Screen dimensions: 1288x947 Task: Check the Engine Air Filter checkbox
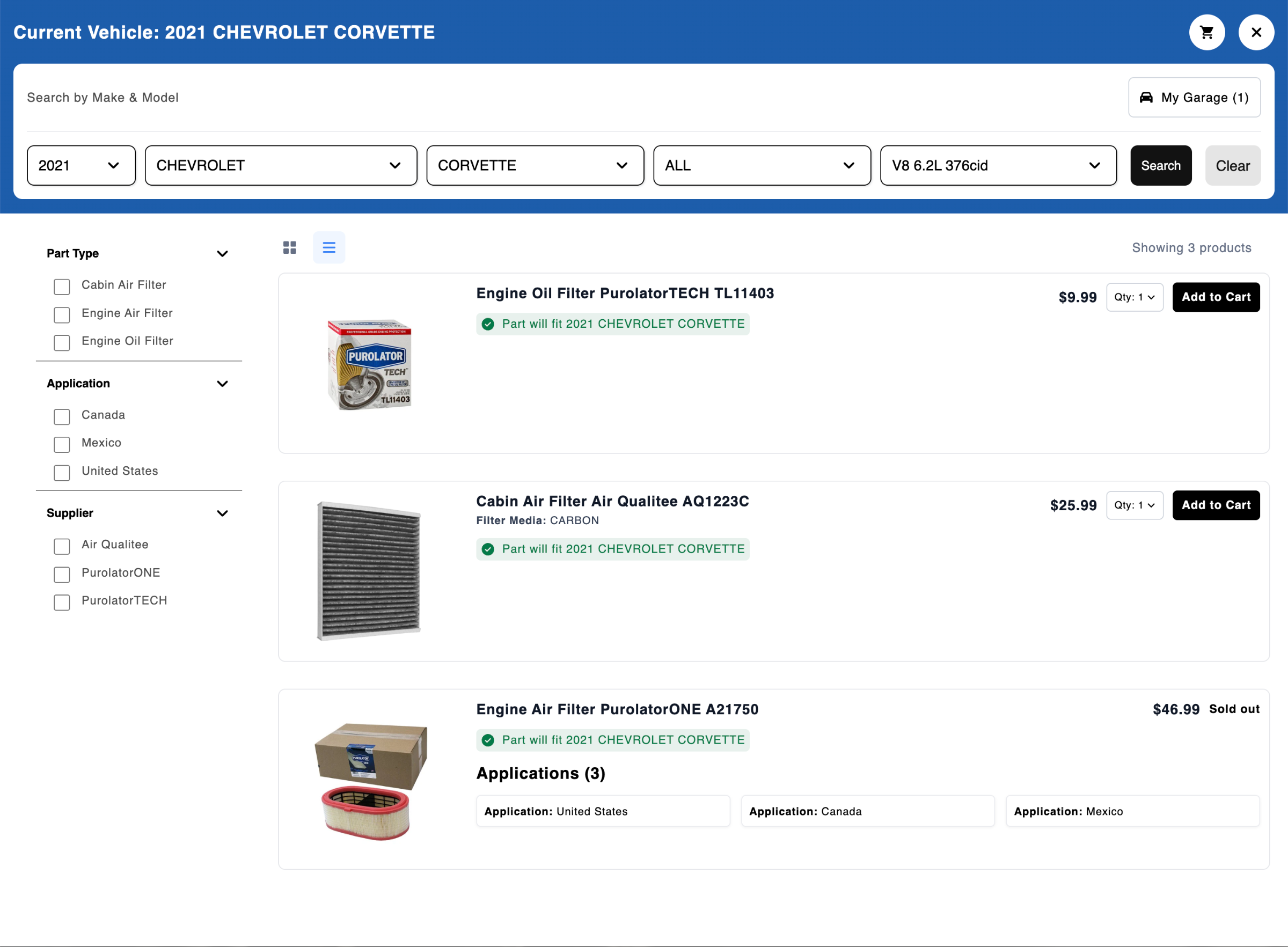point(62,315)
